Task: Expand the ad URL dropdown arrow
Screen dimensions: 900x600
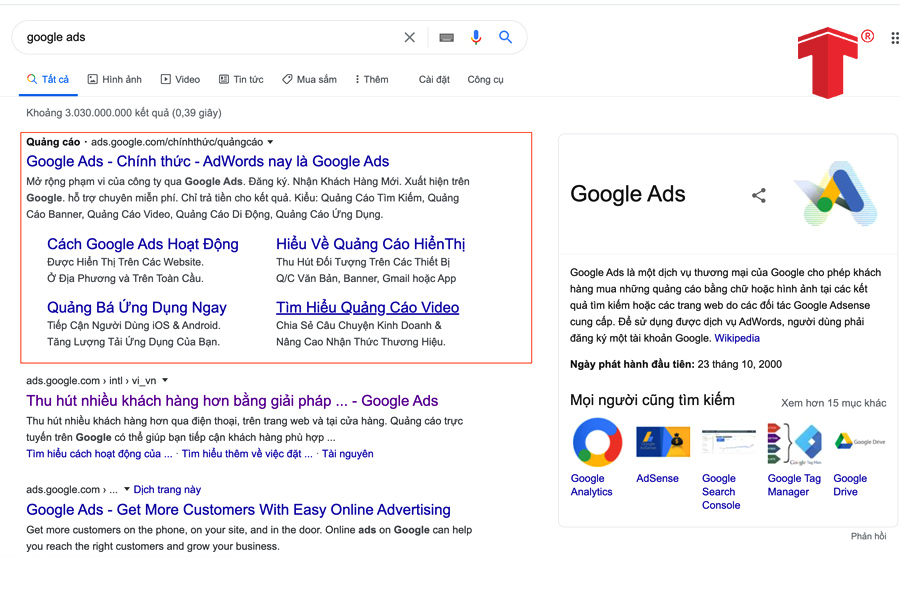Action: pos(270,142)
